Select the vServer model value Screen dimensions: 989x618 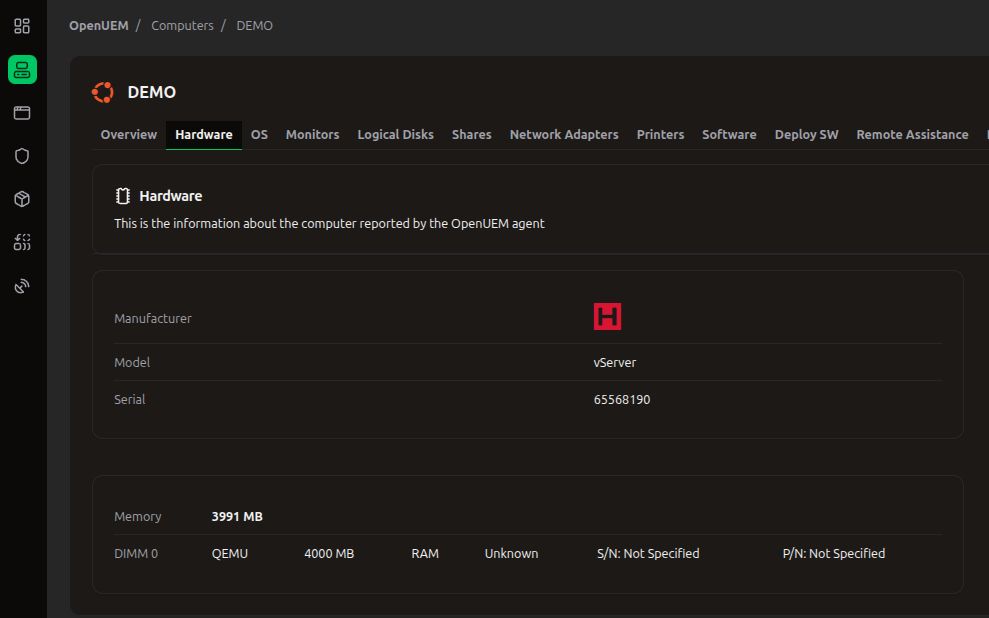pos(615,363)
